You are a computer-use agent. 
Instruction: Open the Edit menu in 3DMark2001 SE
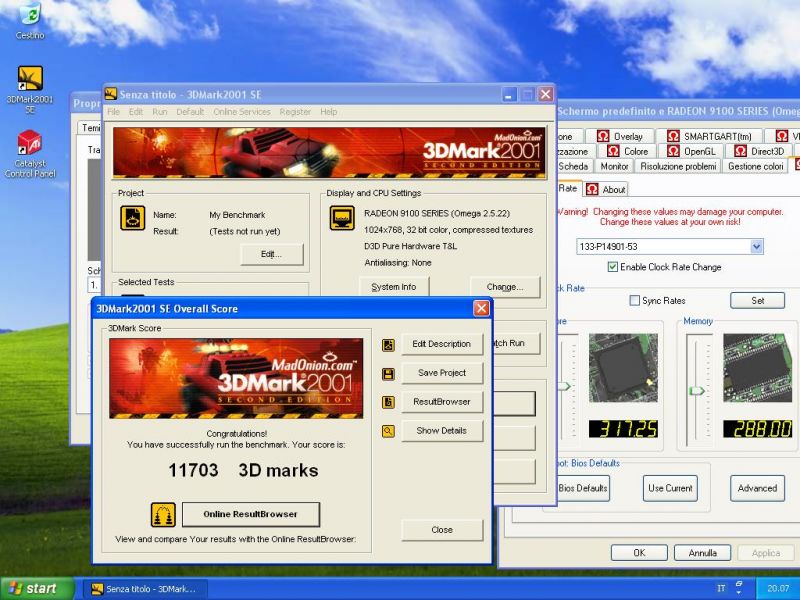[136, 112]
